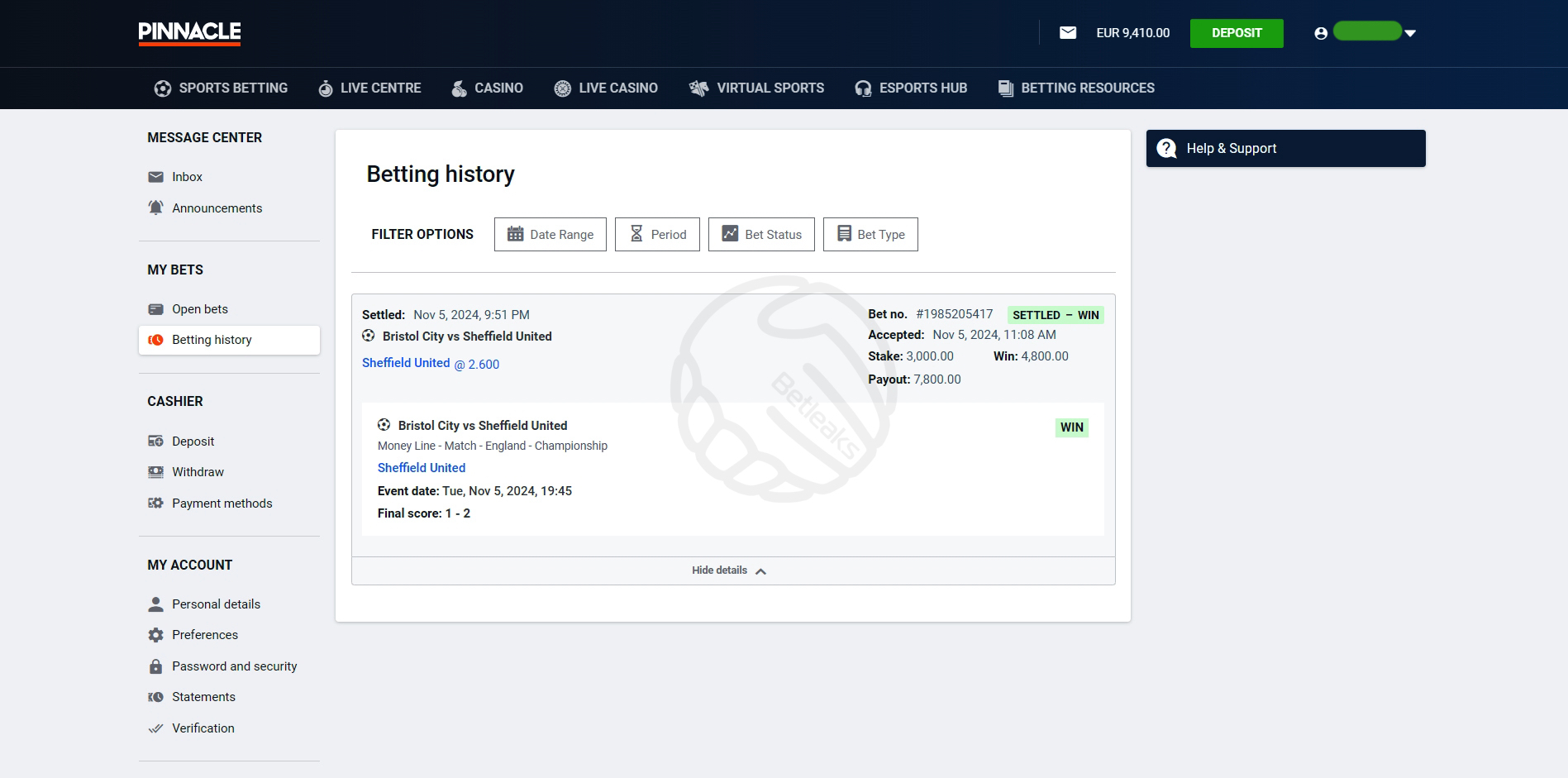The height and width of the screenshot is (778, 1568).
Task: Click the user account avatar icon
Action: pos(1321,33)
